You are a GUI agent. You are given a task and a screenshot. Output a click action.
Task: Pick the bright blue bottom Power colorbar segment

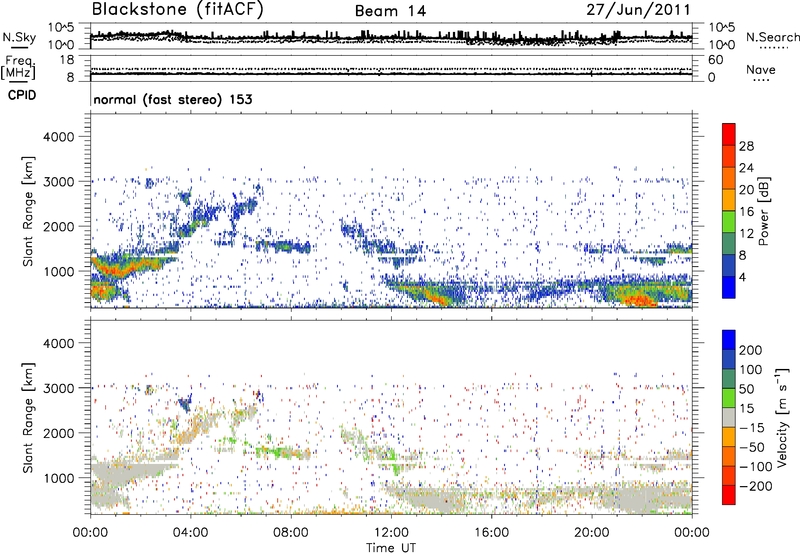point(729,287)
